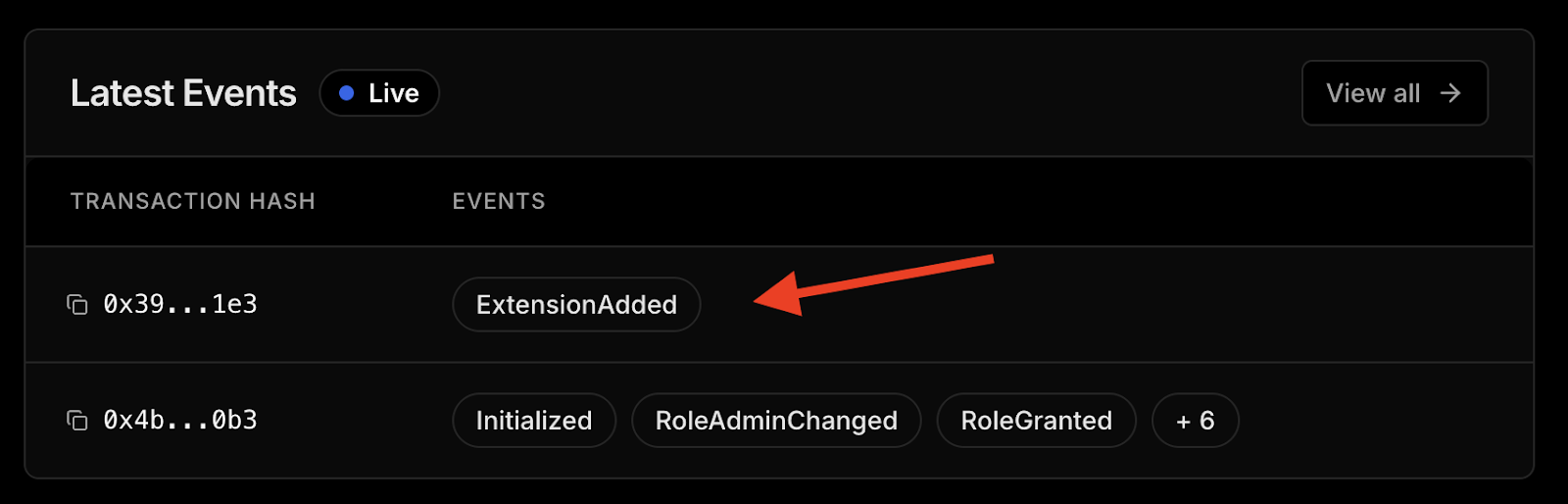Click the blue Live status dot

[346, 93]
